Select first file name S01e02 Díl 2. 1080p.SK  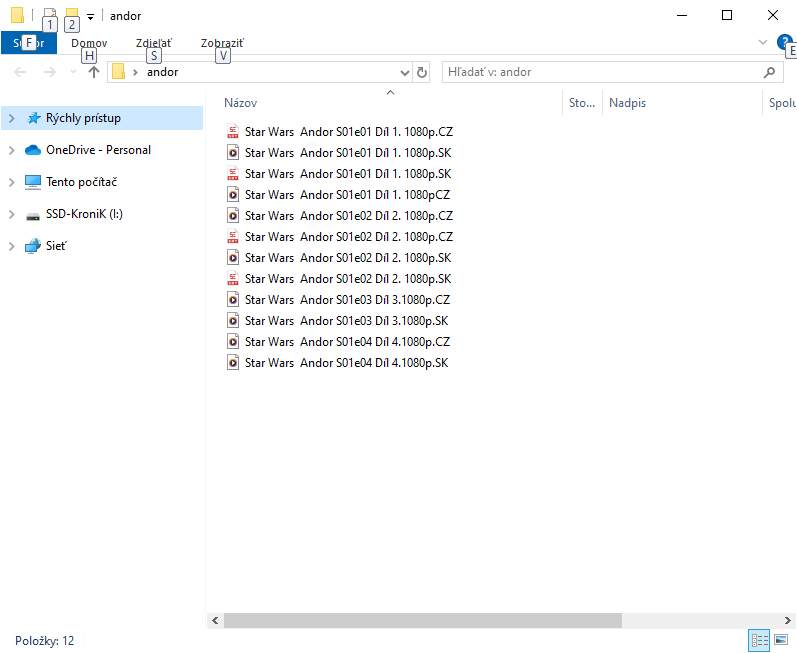(x=348, y=258)
